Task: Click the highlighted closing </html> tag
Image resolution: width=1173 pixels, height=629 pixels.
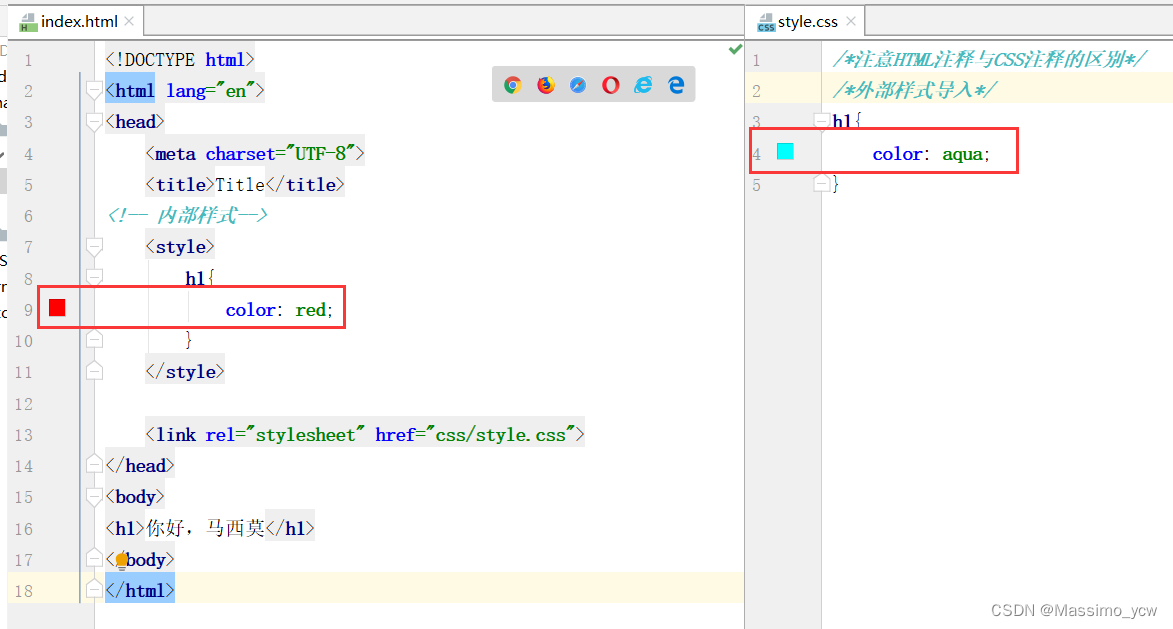Action: click(x=140, y=590)
